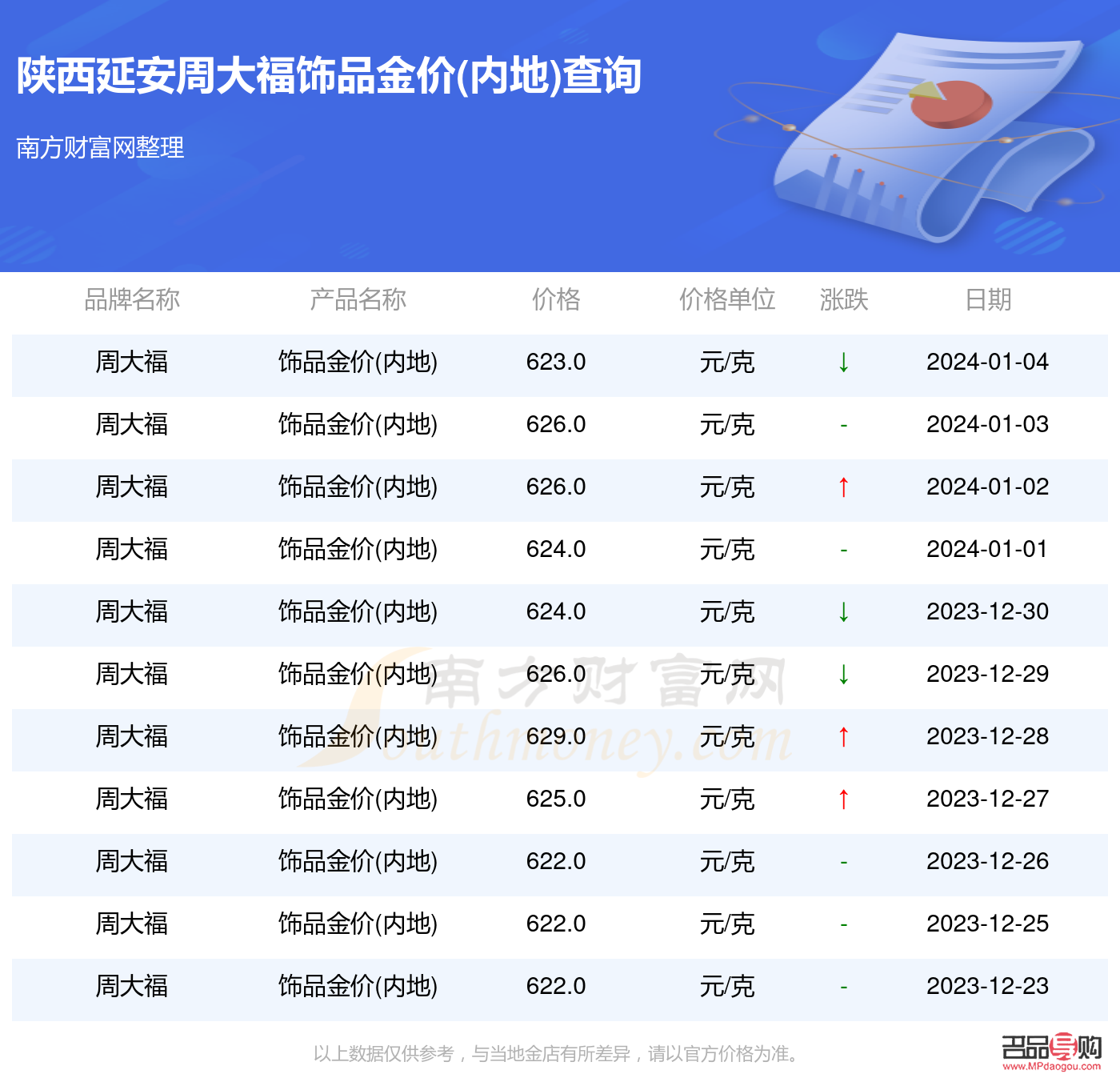Image resolution: width=1120 pixels, height=1090 pixels.
Task: Click the 产品名称 column header
Action: 358,299
